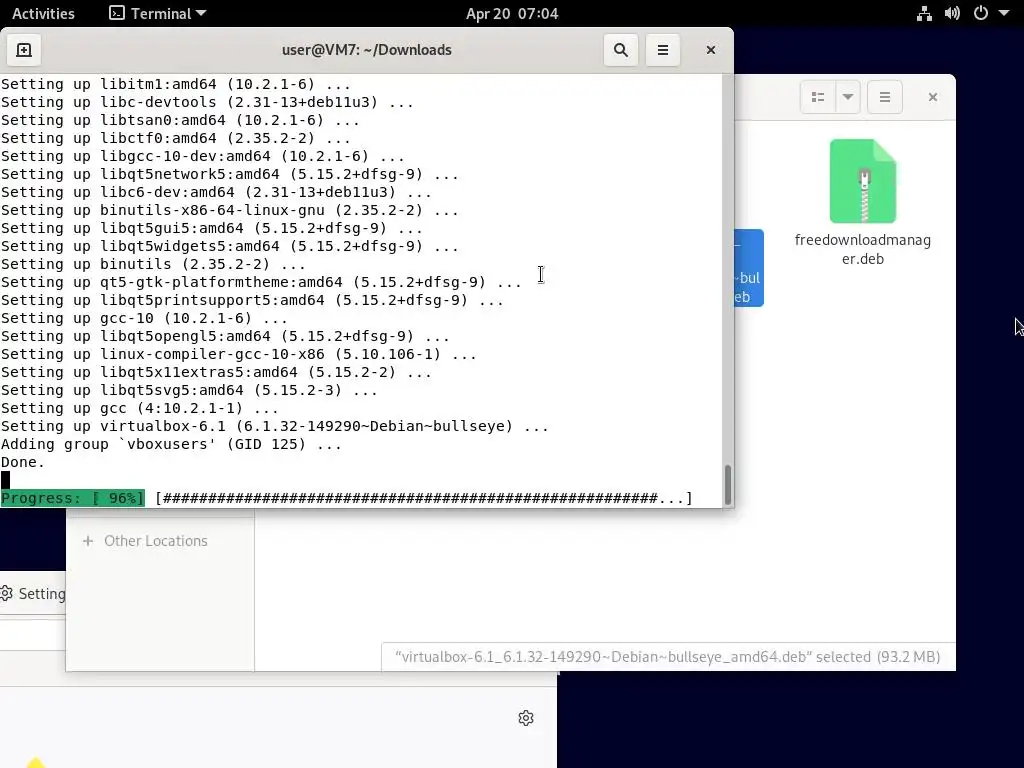Click the 'Adding group vboxusers' line
Viewport: 1024px width, 768px height.
pyautogui.click(x=171, y=445)
